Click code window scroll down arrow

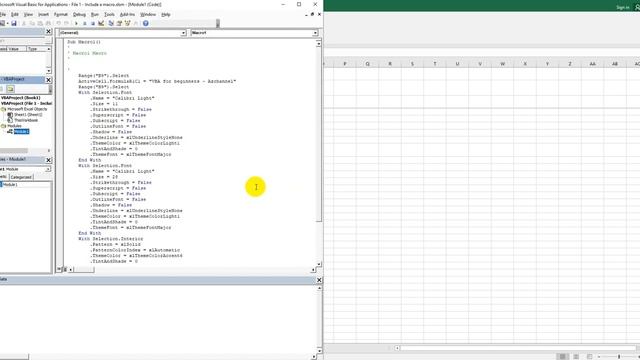319,264
